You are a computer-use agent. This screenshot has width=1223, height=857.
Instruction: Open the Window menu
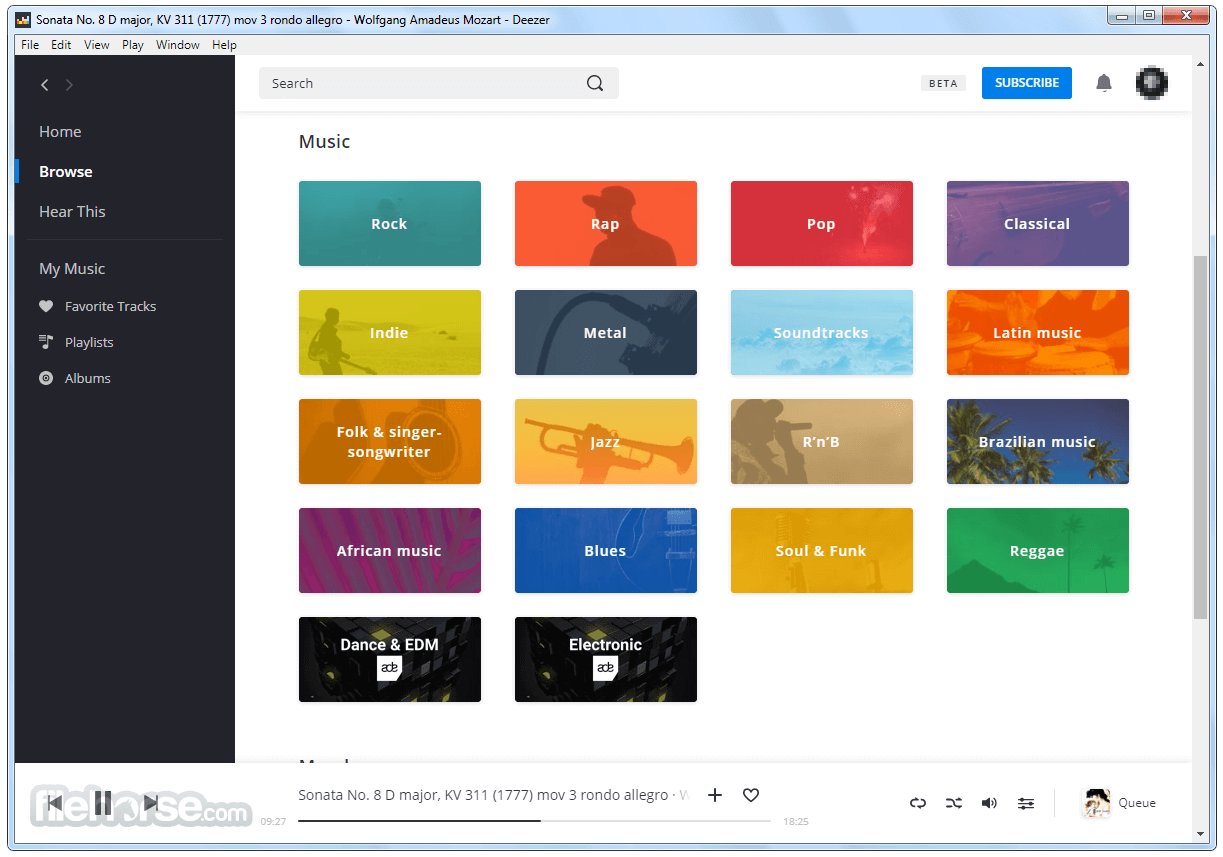(x=178, y=45)
